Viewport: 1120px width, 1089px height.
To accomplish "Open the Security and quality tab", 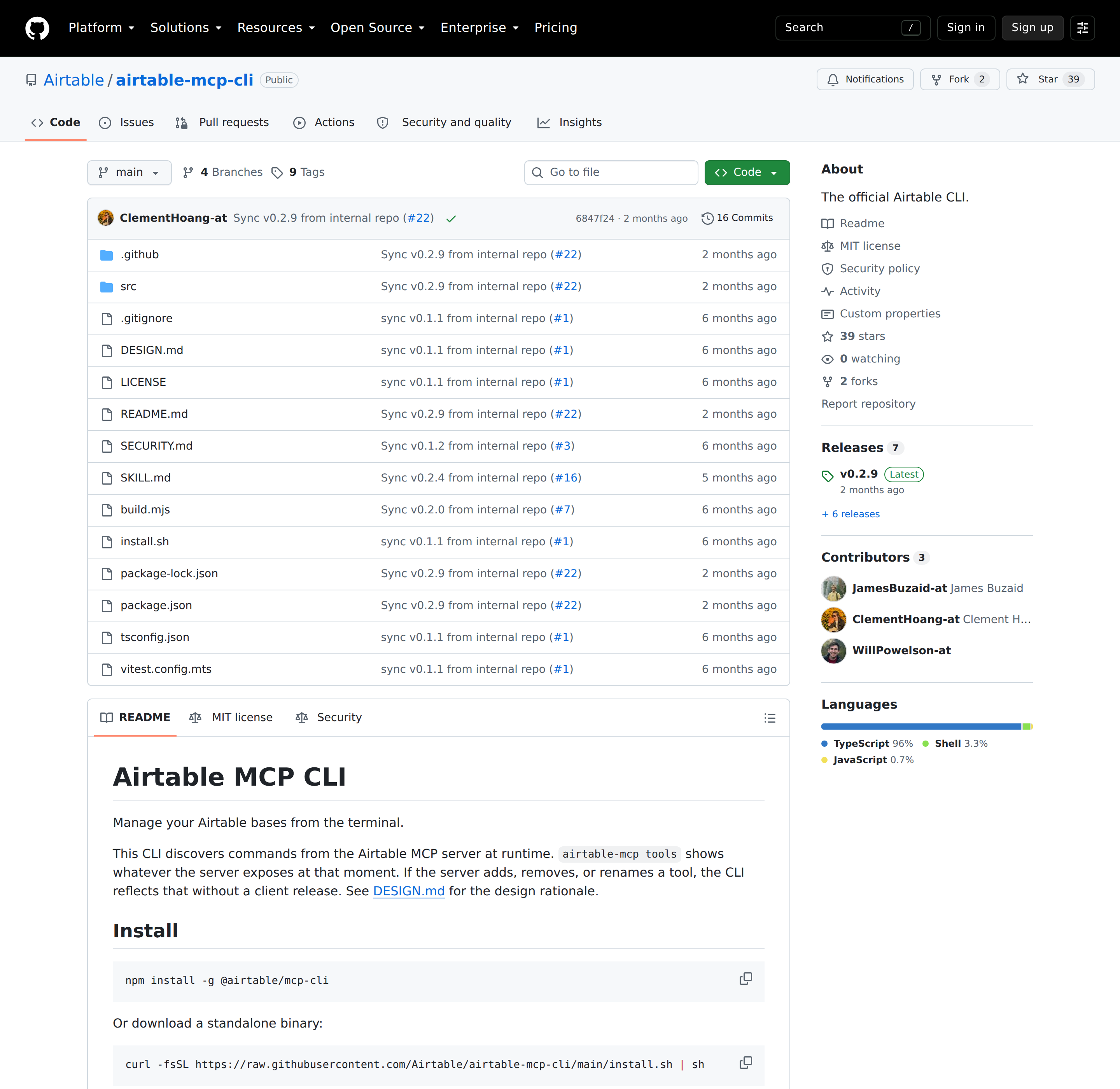I will 444,123.
